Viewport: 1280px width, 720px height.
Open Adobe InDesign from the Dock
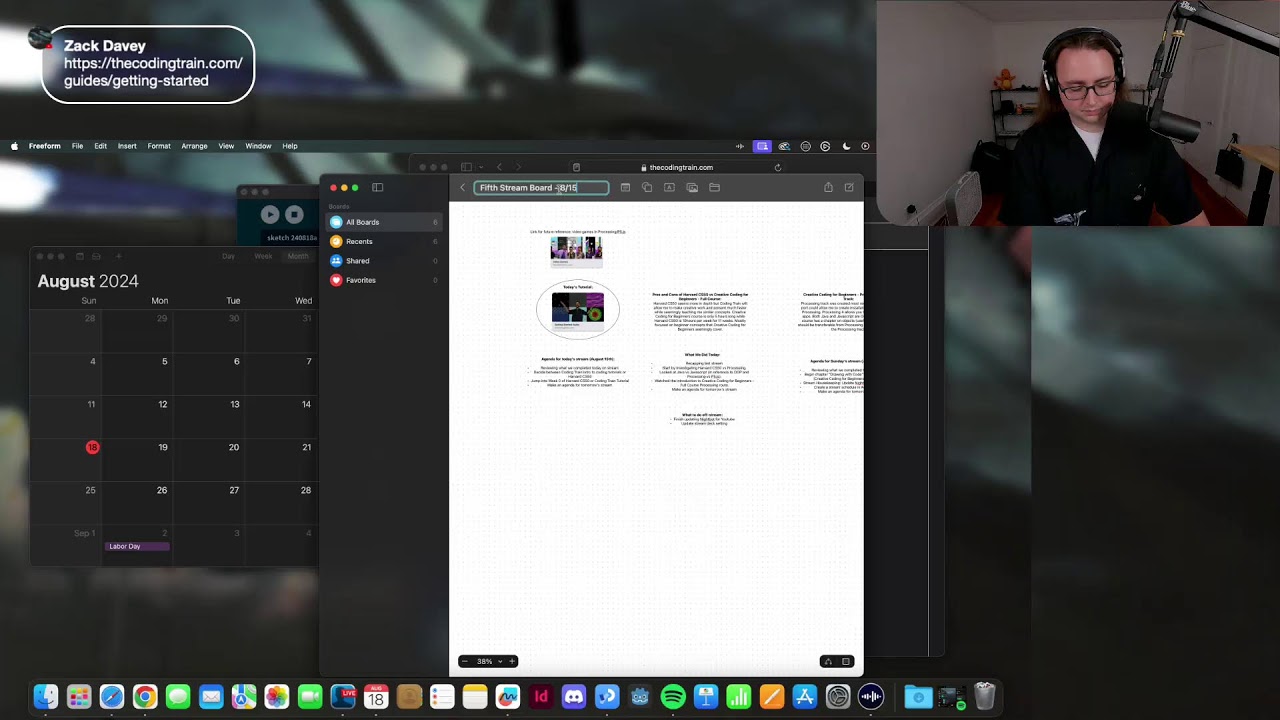541,697
